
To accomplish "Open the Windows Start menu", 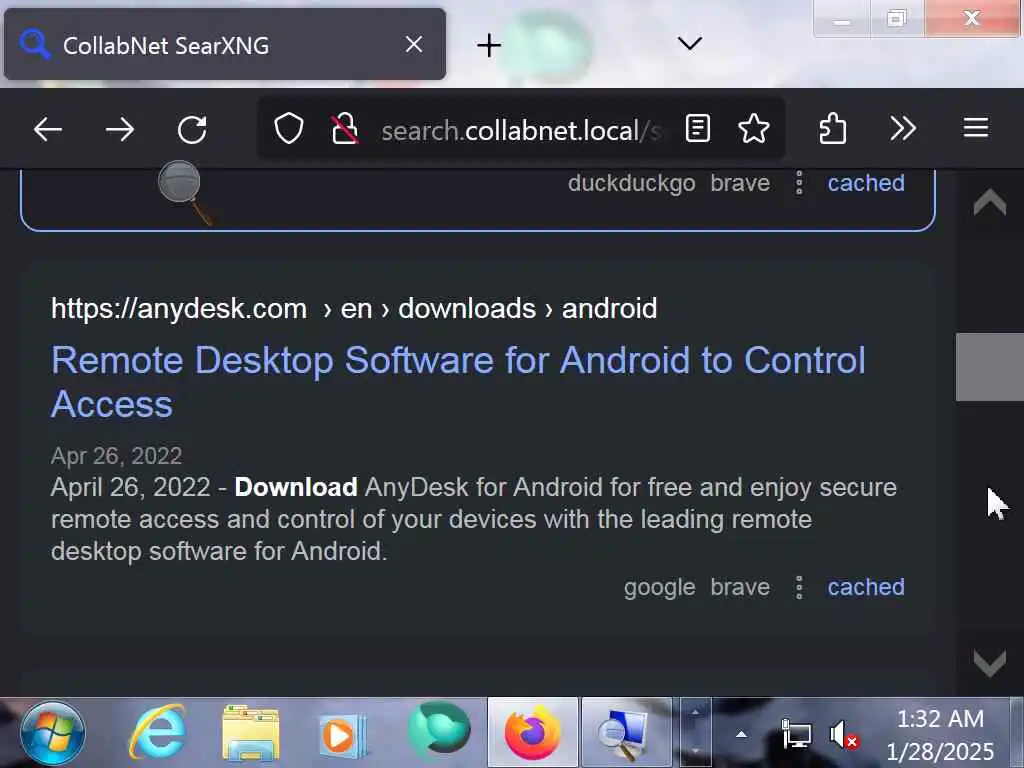I will [52, 733].
